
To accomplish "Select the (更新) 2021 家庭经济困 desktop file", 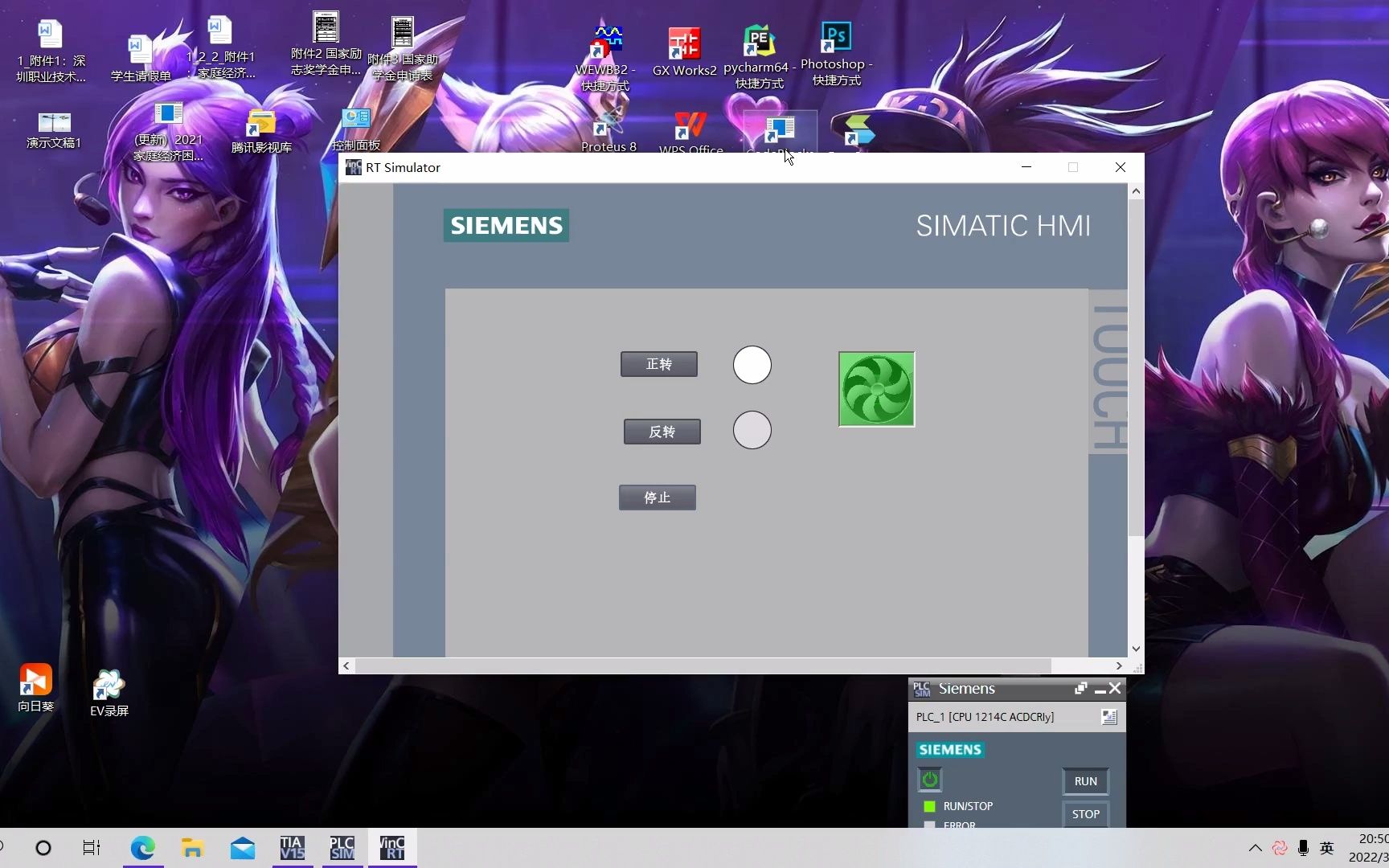I will pos(168,133).
